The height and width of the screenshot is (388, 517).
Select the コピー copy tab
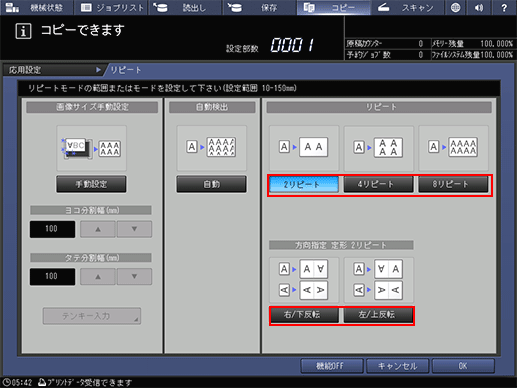point(333,7)
